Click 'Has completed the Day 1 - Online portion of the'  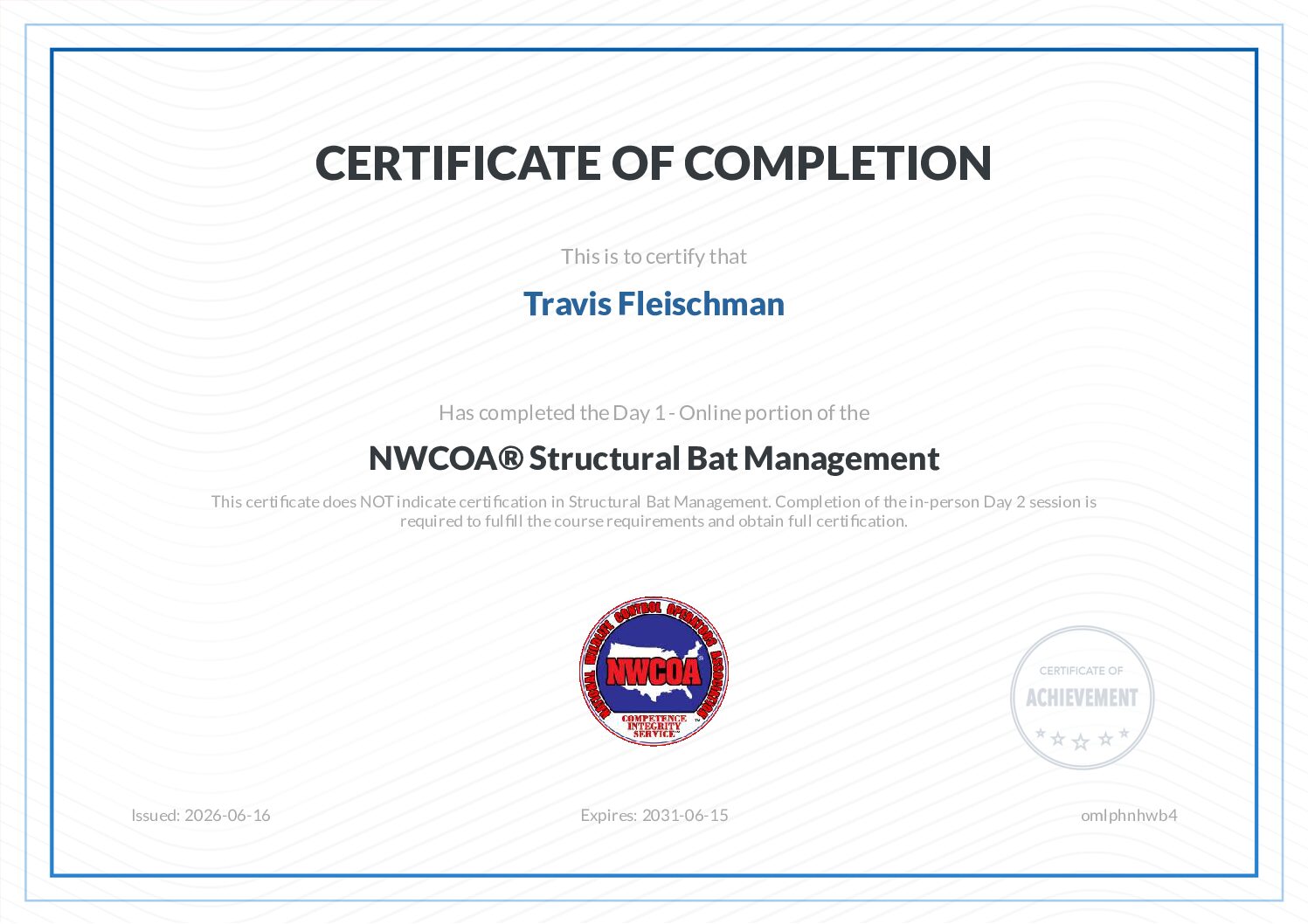[x=654, y=412]
